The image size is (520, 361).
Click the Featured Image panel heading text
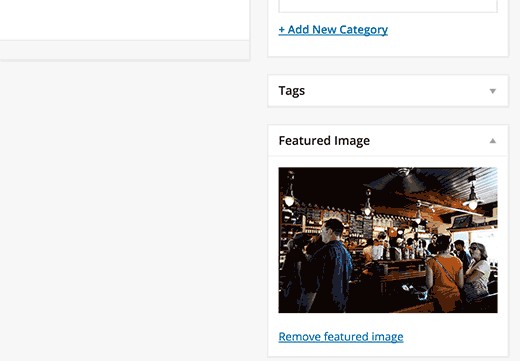tap(324, 141)
